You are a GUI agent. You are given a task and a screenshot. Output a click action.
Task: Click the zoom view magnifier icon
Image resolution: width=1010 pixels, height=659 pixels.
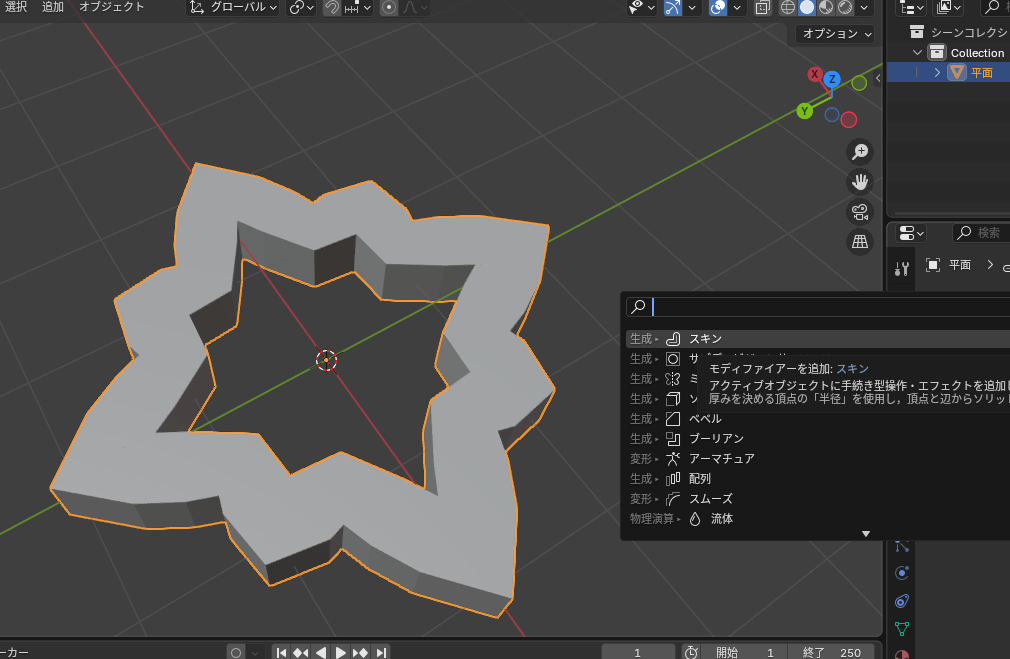click(859, 152)
